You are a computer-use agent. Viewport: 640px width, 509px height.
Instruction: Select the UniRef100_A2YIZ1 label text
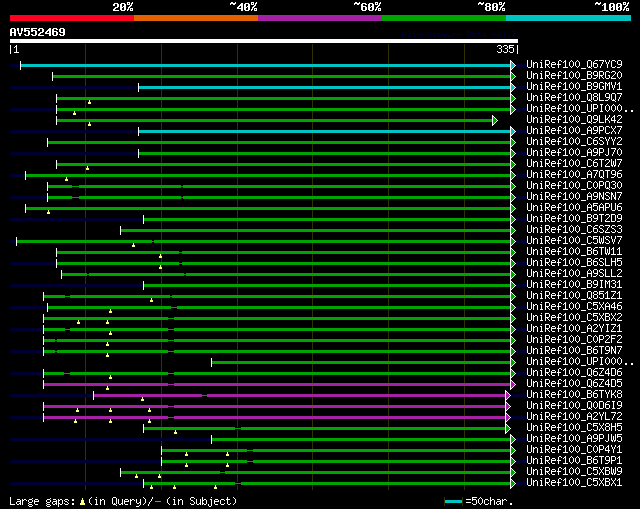574,329
